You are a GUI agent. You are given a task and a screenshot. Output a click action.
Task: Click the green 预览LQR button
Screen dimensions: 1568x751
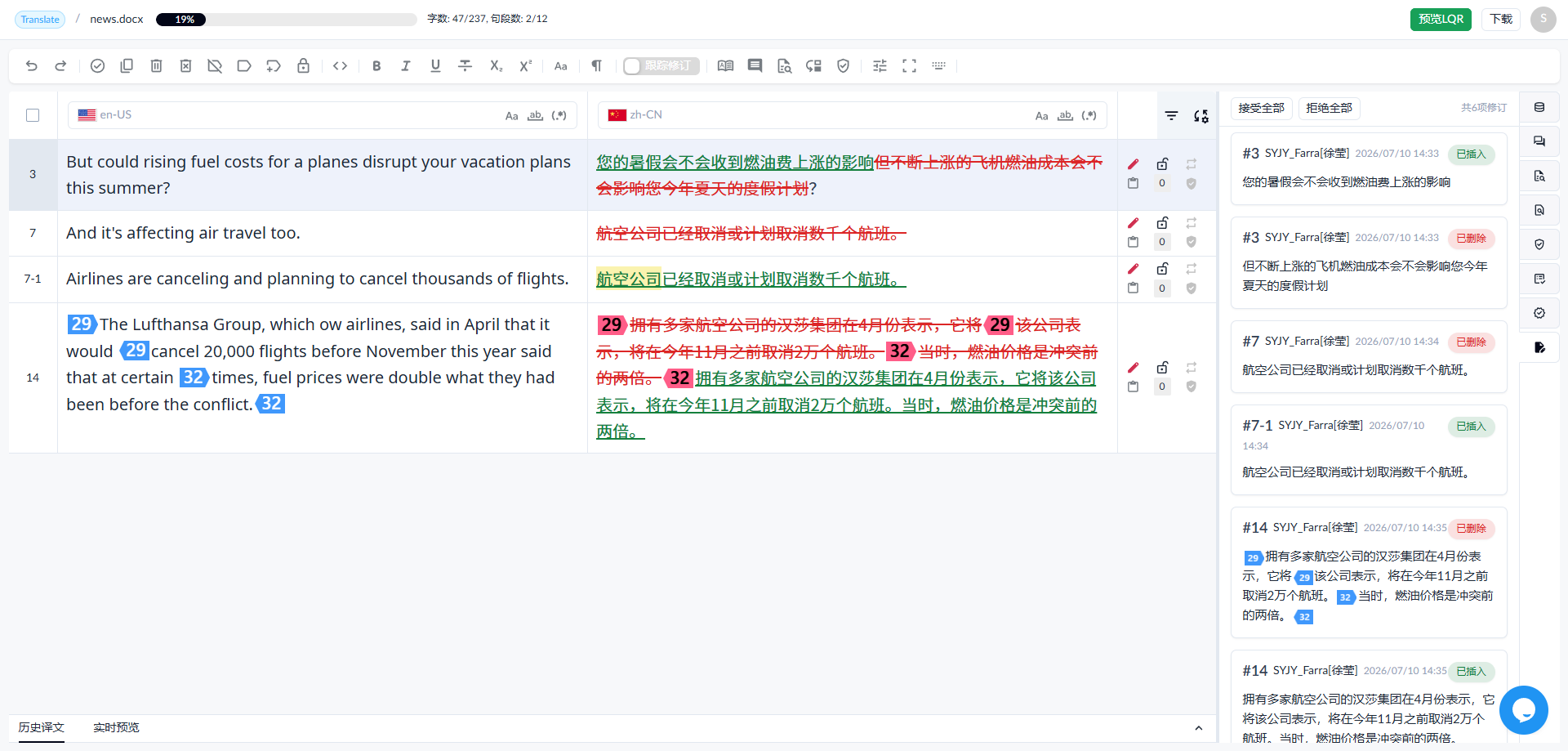click(1441, 19)
